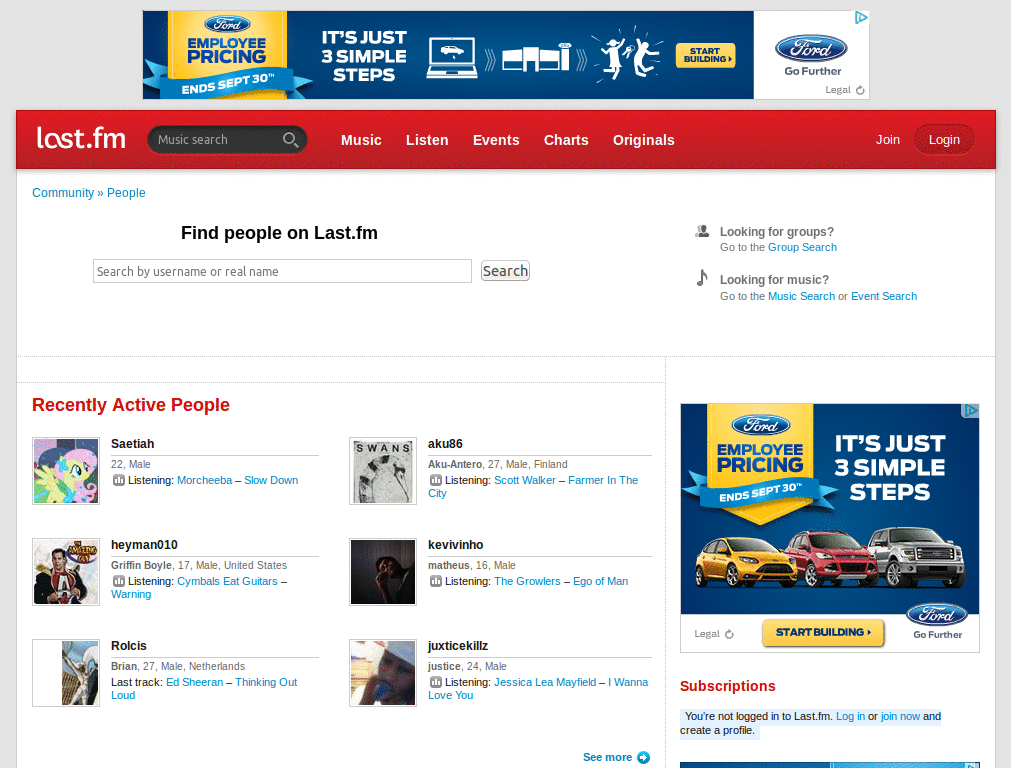Open the Music Search link
This screenshot has height=768, width=1024.
tap(801, 296)
